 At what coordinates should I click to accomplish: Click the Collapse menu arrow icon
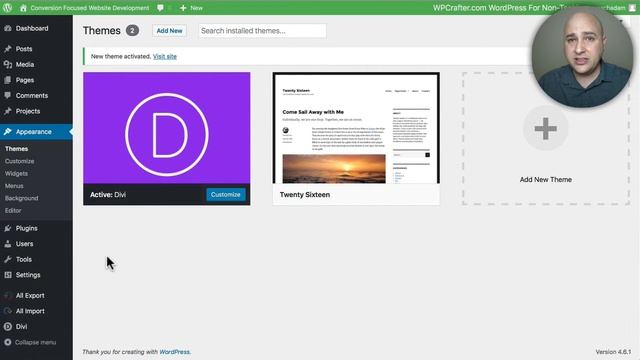[8, 342]
